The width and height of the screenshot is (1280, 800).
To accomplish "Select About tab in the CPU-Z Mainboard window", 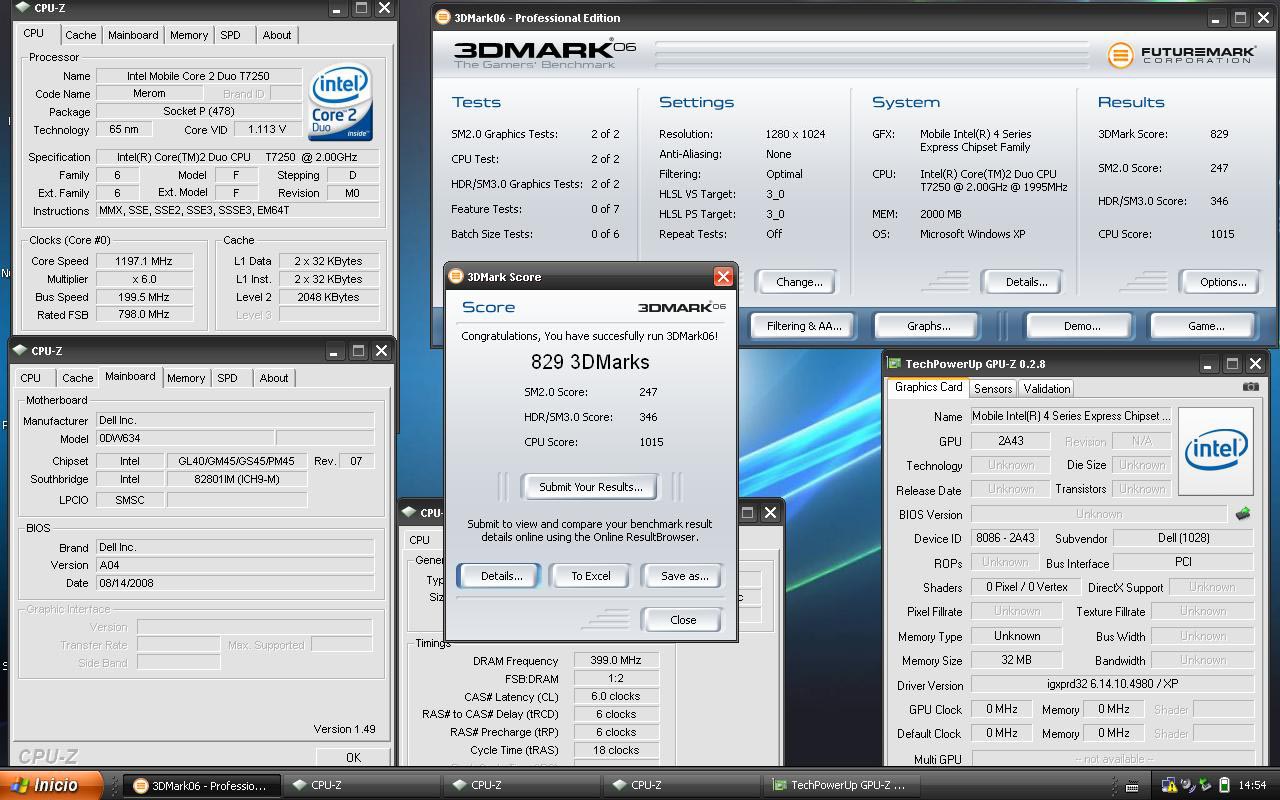I will pos(274,378).
